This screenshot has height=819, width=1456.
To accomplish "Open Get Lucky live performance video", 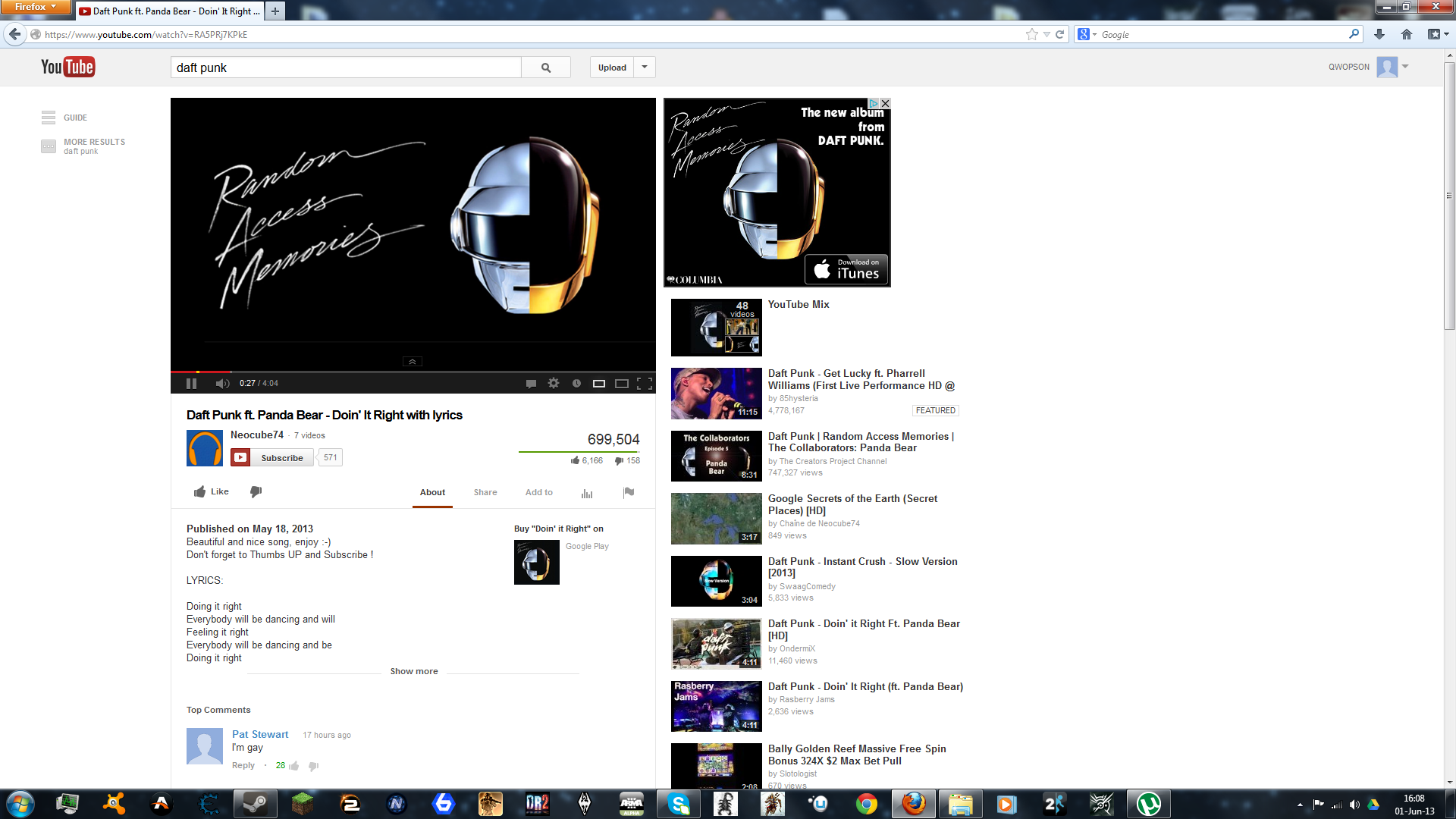I will (x=861, y=380).
